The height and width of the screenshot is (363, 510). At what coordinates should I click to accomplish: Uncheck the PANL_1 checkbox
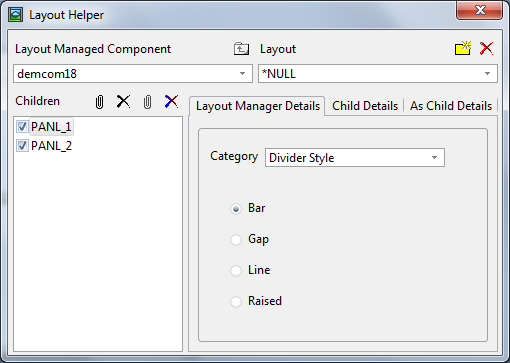point(22,127)
